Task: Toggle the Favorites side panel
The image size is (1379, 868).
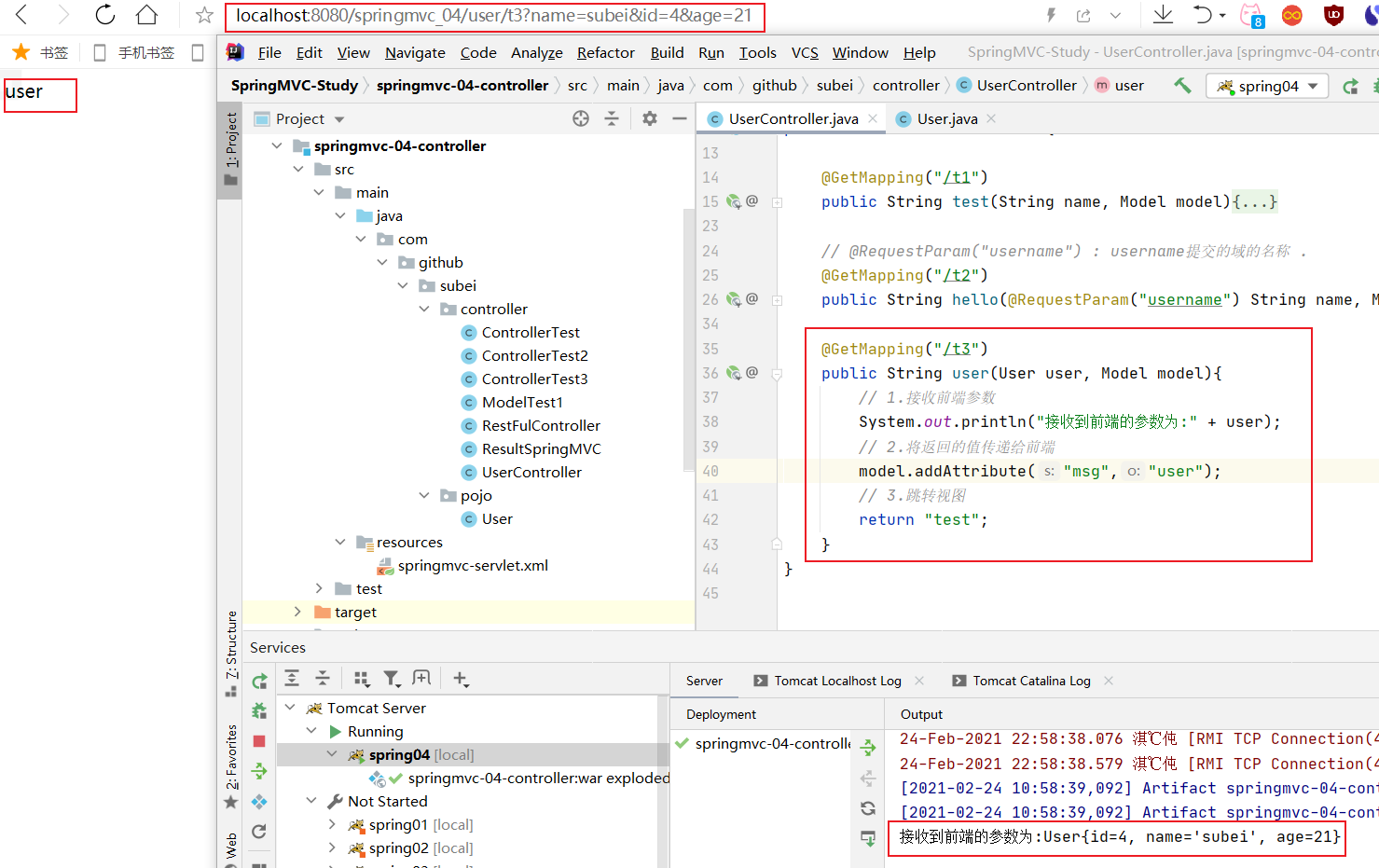Action: click(x=231, y=765)
